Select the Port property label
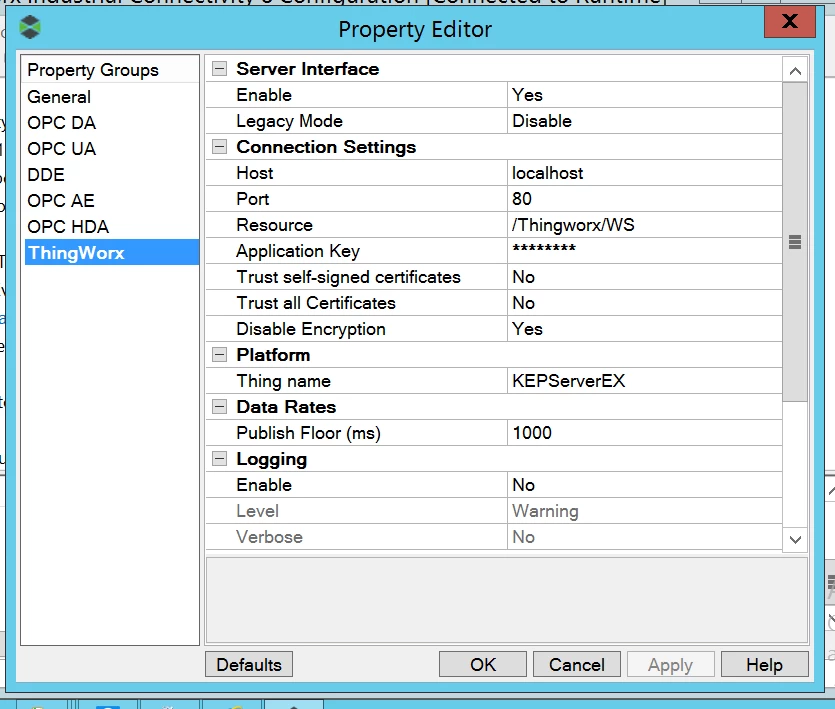This screenshot has width=835, height=709. [x=252, y=199]
